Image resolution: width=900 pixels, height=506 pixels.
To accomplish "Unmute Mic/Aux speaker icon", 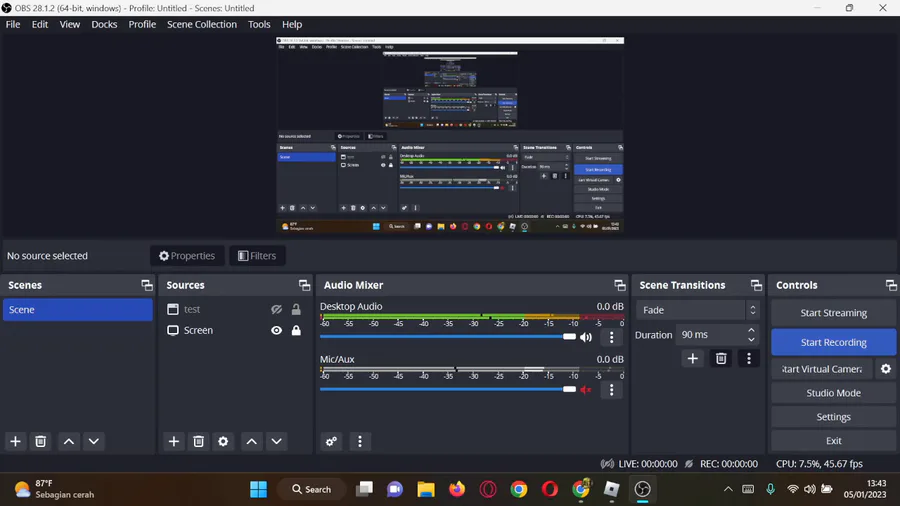I will [x=586, y=390].
